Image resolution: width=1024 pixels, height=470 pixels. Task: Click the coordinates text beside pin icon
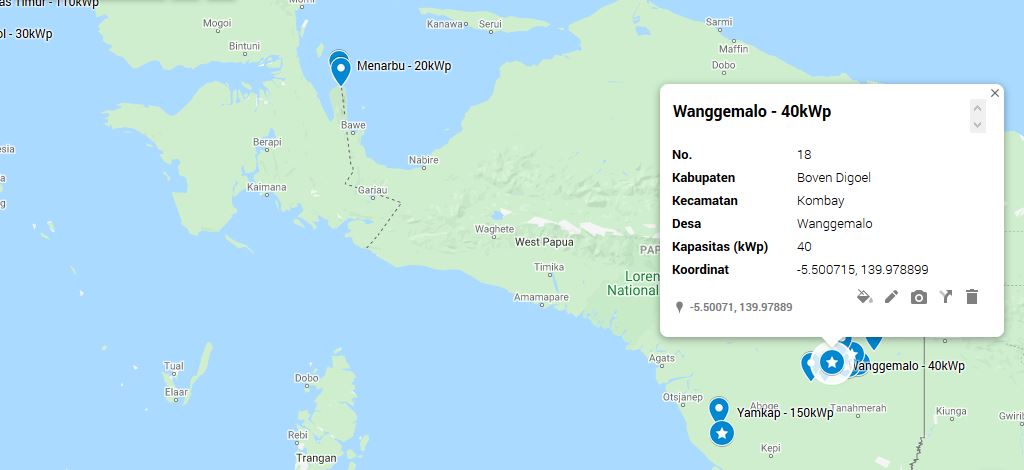[x=741, y=307]
